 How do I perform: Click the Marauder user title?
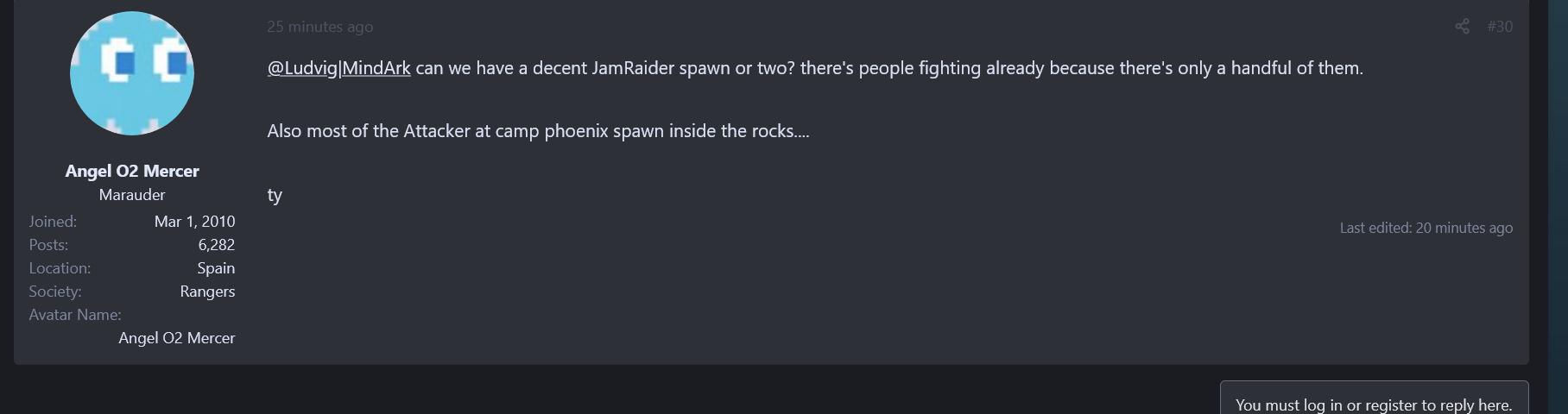tap(132, 195)
